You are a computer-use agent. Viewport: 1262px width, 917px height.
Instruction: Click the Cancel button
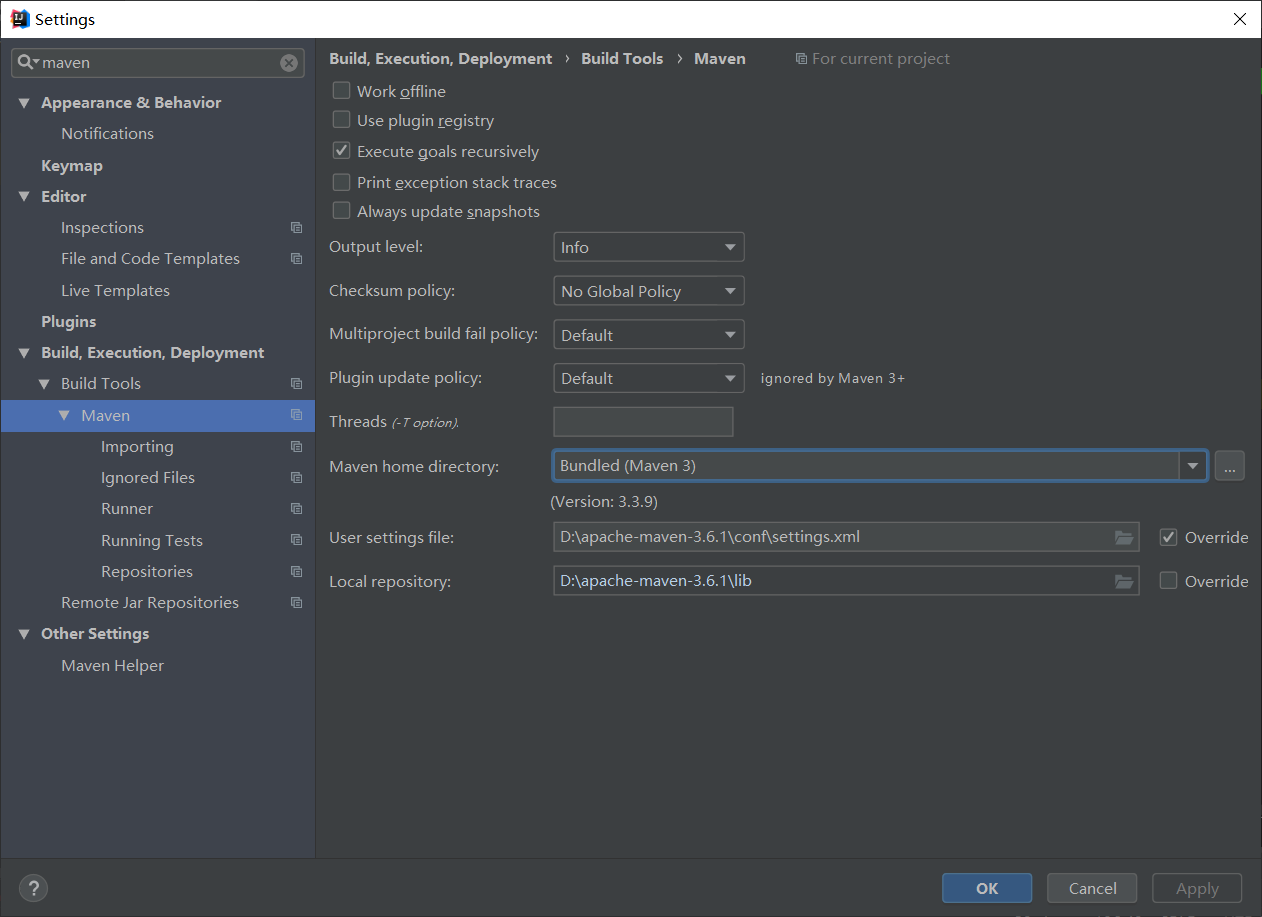pos(1092,888)
